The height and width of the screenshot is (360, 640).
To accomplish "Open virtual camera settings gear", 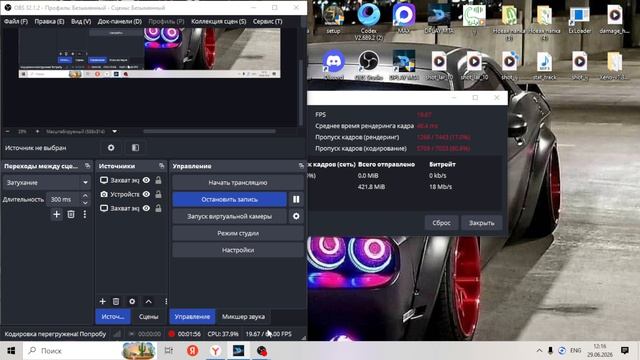I will click(296, 216).
